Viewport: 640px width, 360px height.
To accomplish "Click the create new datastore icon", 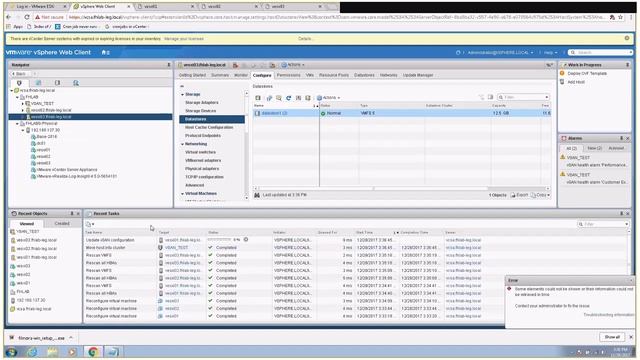I will [258, 98].
